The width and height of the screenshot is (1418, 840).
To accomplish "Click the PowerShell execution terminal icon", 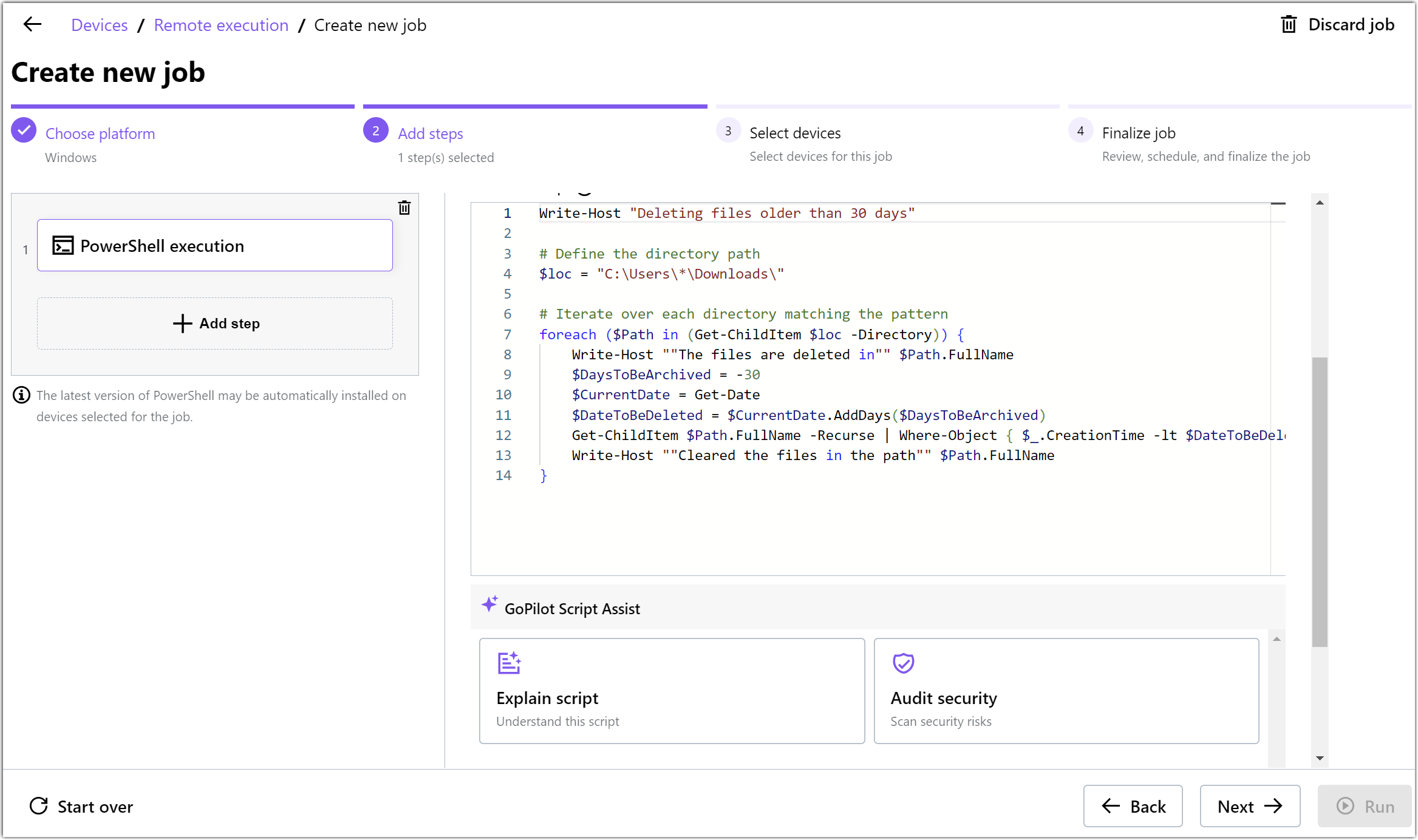I will pos(63,246).
